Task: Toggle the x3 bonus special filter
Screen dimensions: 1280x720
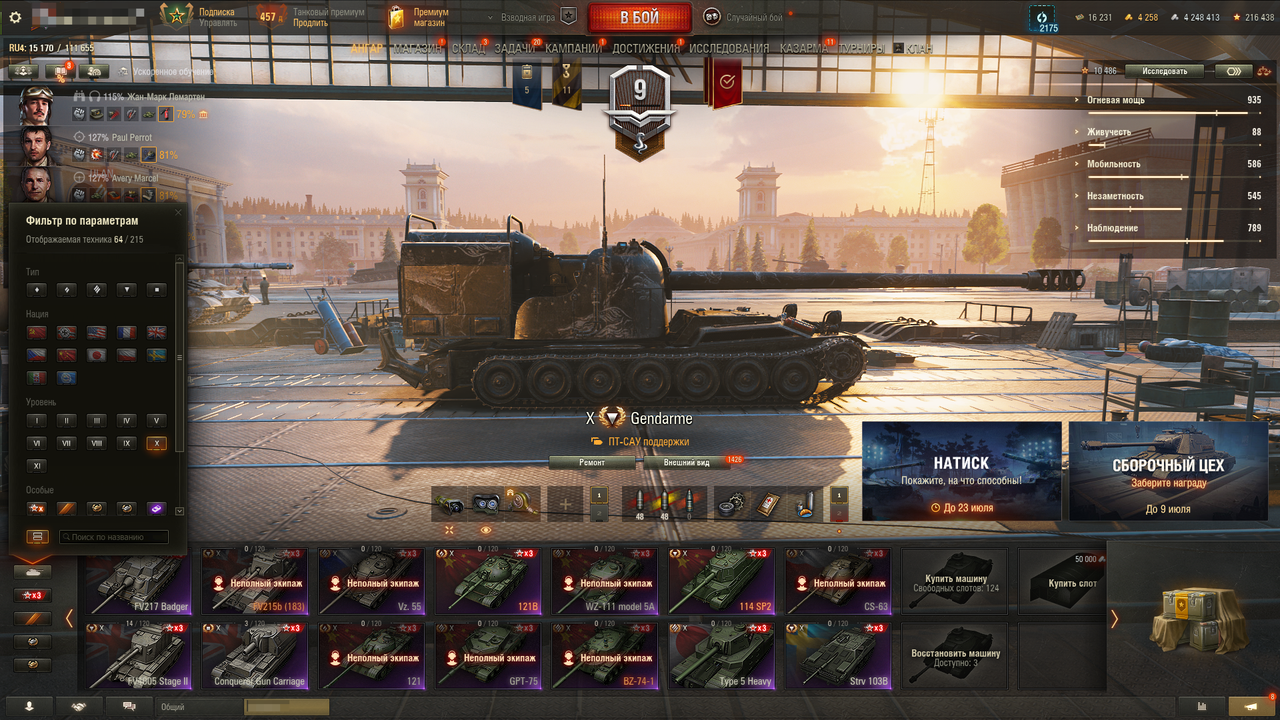Action: [37, 508]
